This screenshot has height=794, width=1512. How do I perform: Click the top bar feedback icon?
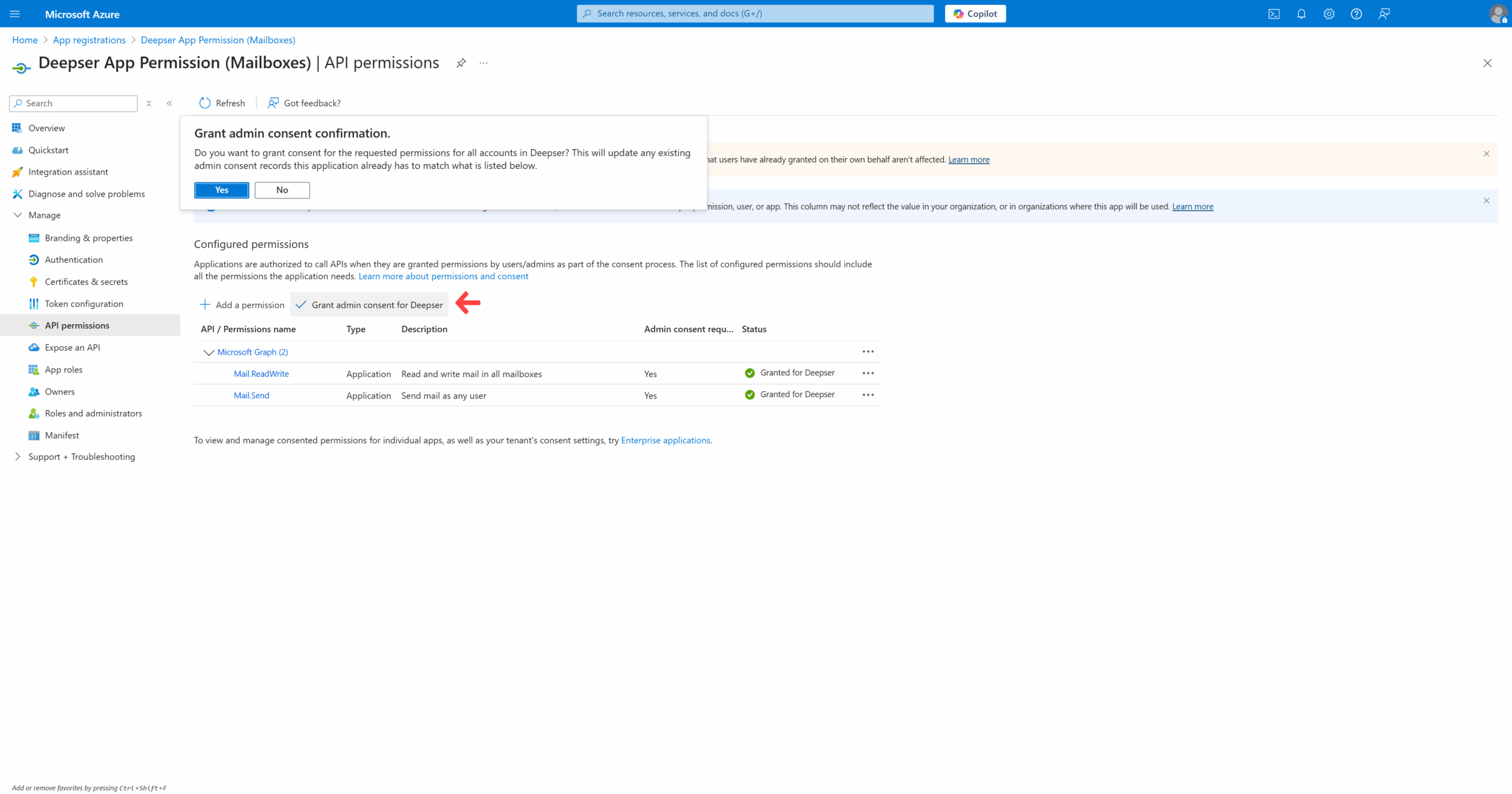tap(1384, 14)
